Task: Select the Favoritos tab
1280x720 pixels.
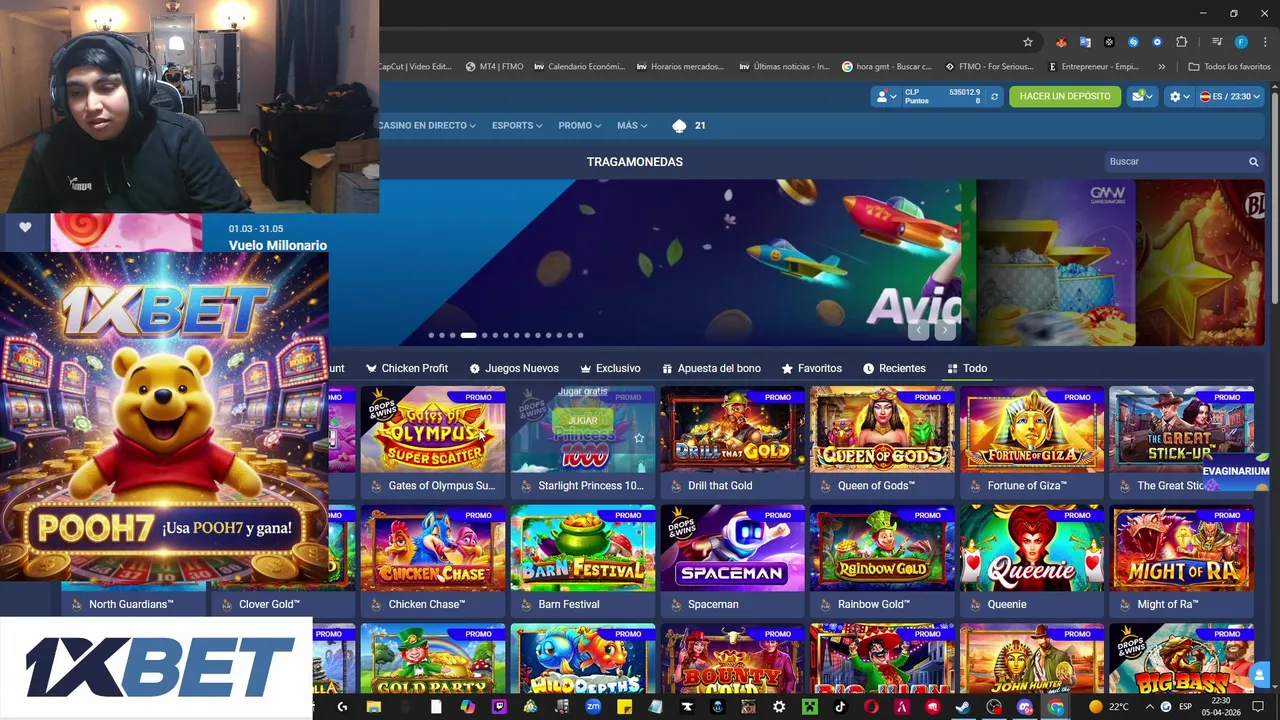Action: click(812, 368)
